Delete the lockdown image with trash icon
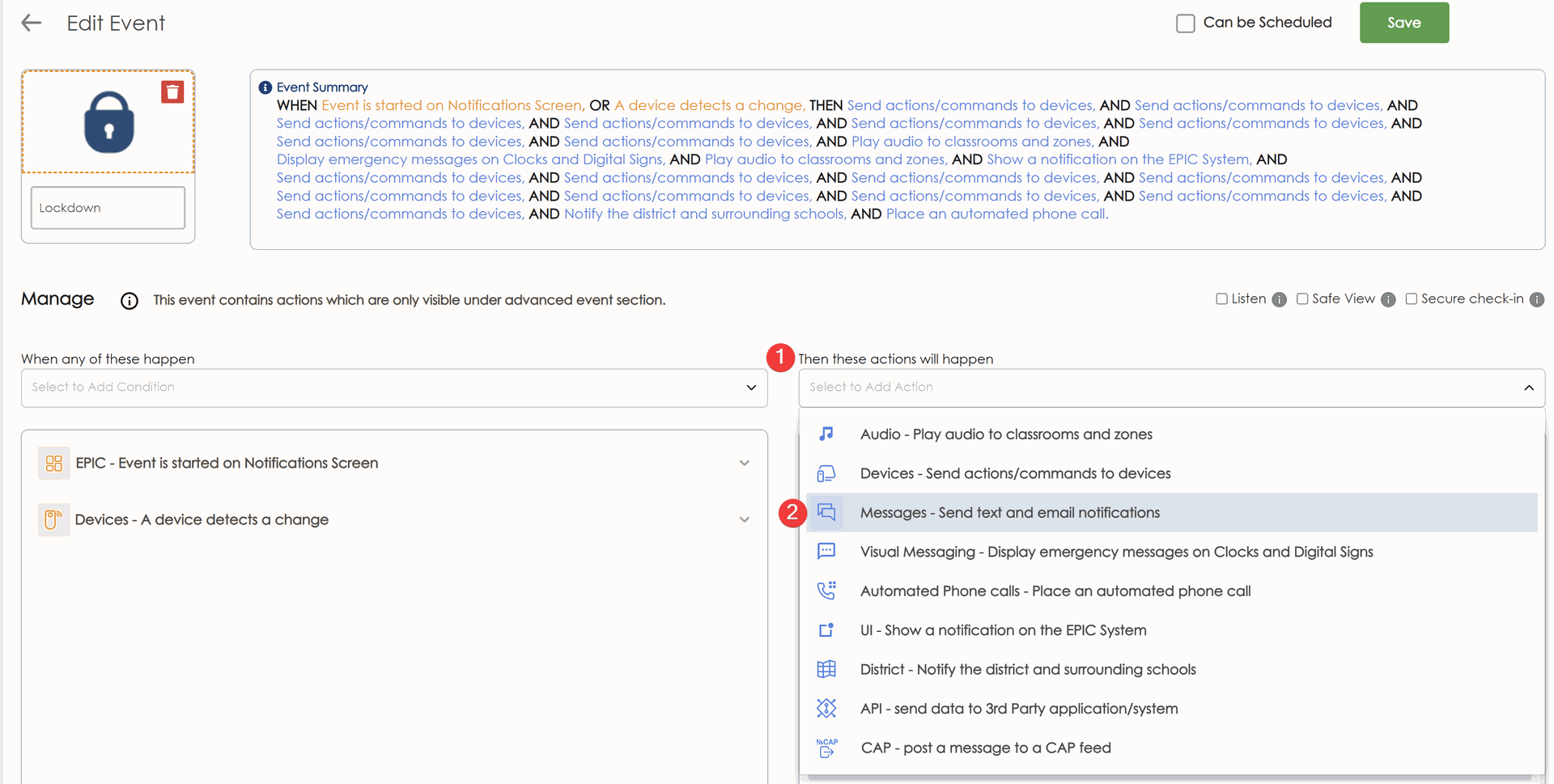 [x=172, y=92]
